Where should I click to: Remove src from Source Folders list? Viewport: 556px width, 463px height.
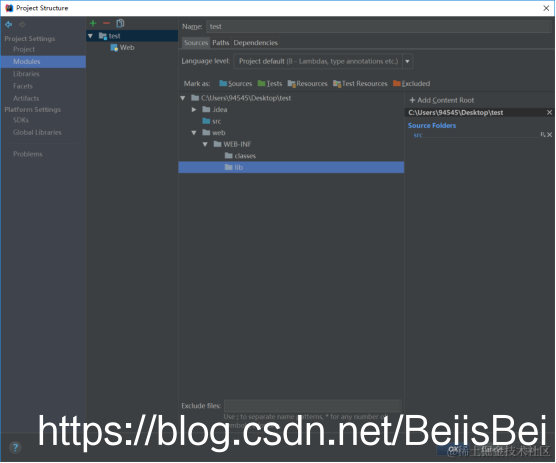[x=549, y=135]
